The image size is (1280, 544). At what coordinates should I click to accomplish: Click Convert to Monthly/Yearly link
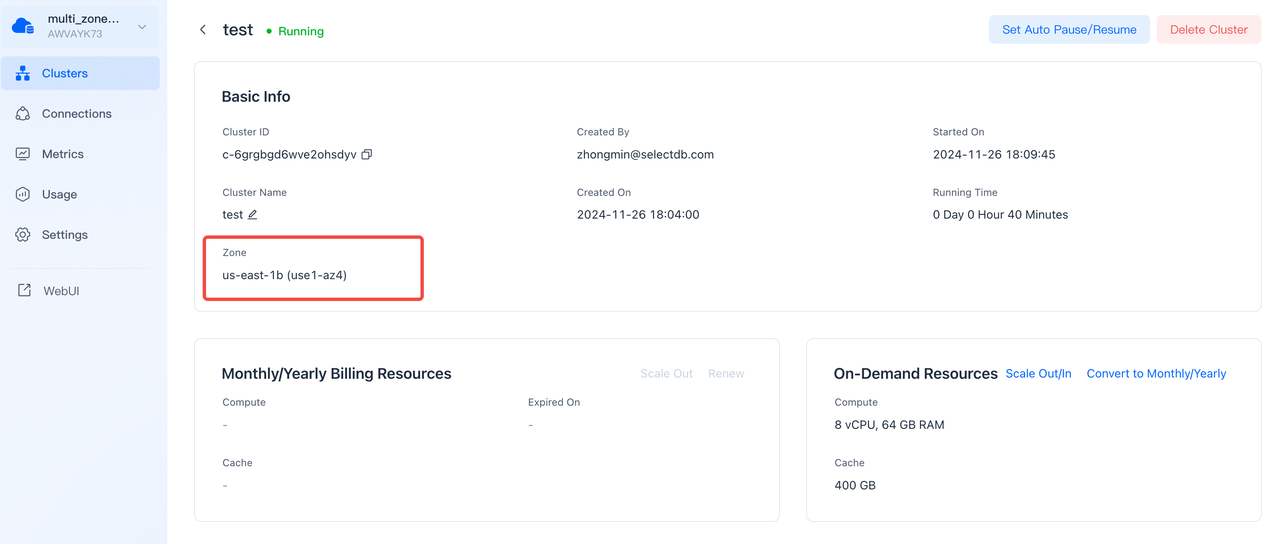point(1156,374)
